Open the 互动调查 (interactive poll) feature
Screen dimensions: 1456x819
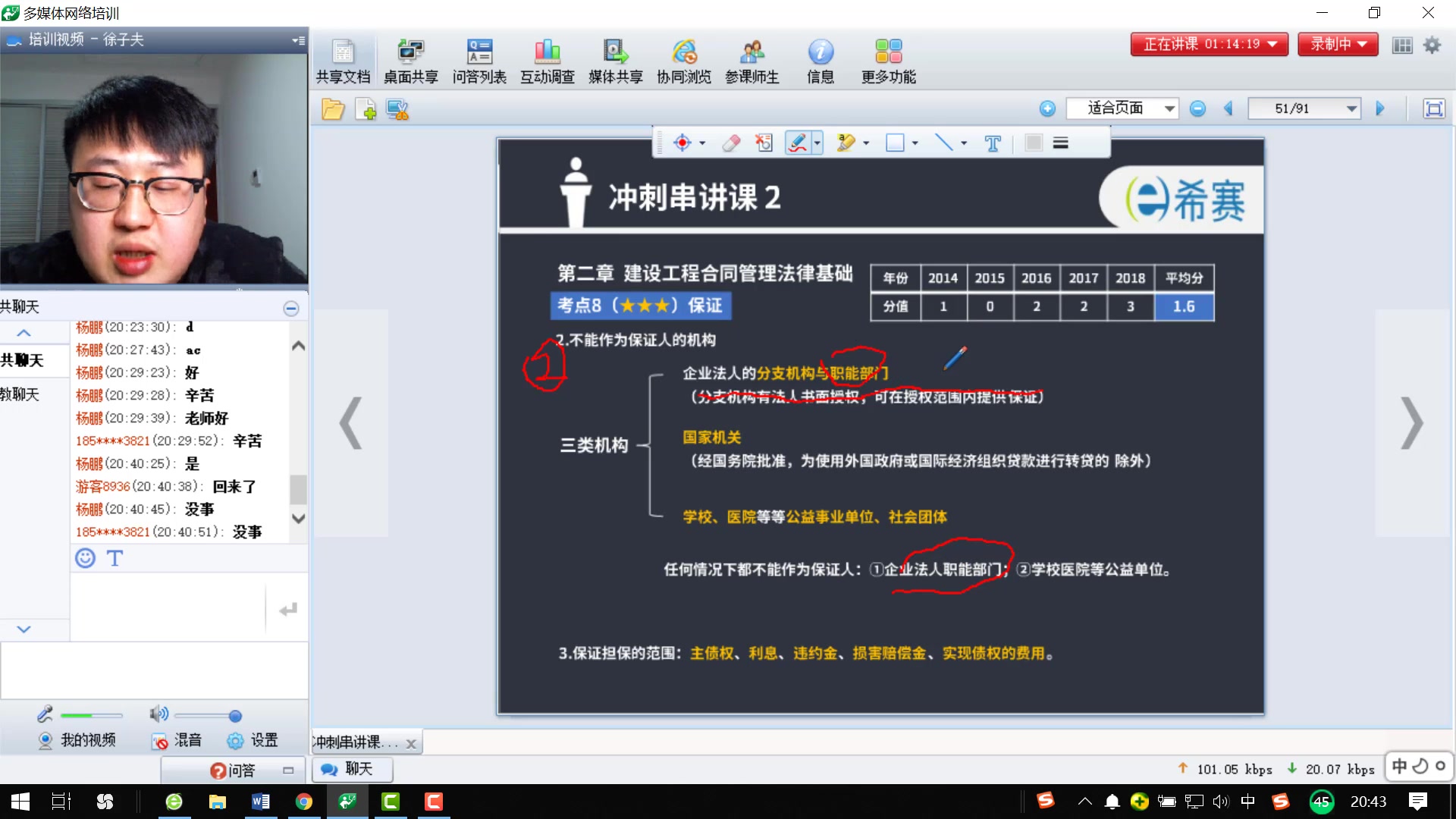(547, 59)
